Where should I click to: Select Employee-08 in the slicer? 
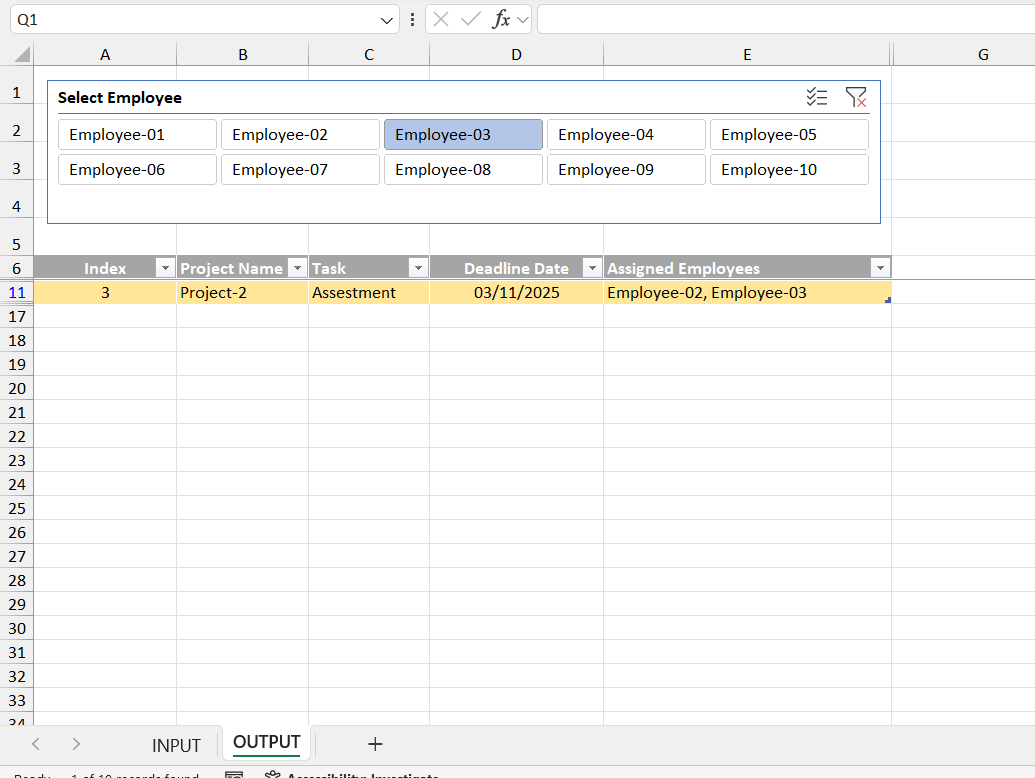pyautogui.click(x=463, y=170)
